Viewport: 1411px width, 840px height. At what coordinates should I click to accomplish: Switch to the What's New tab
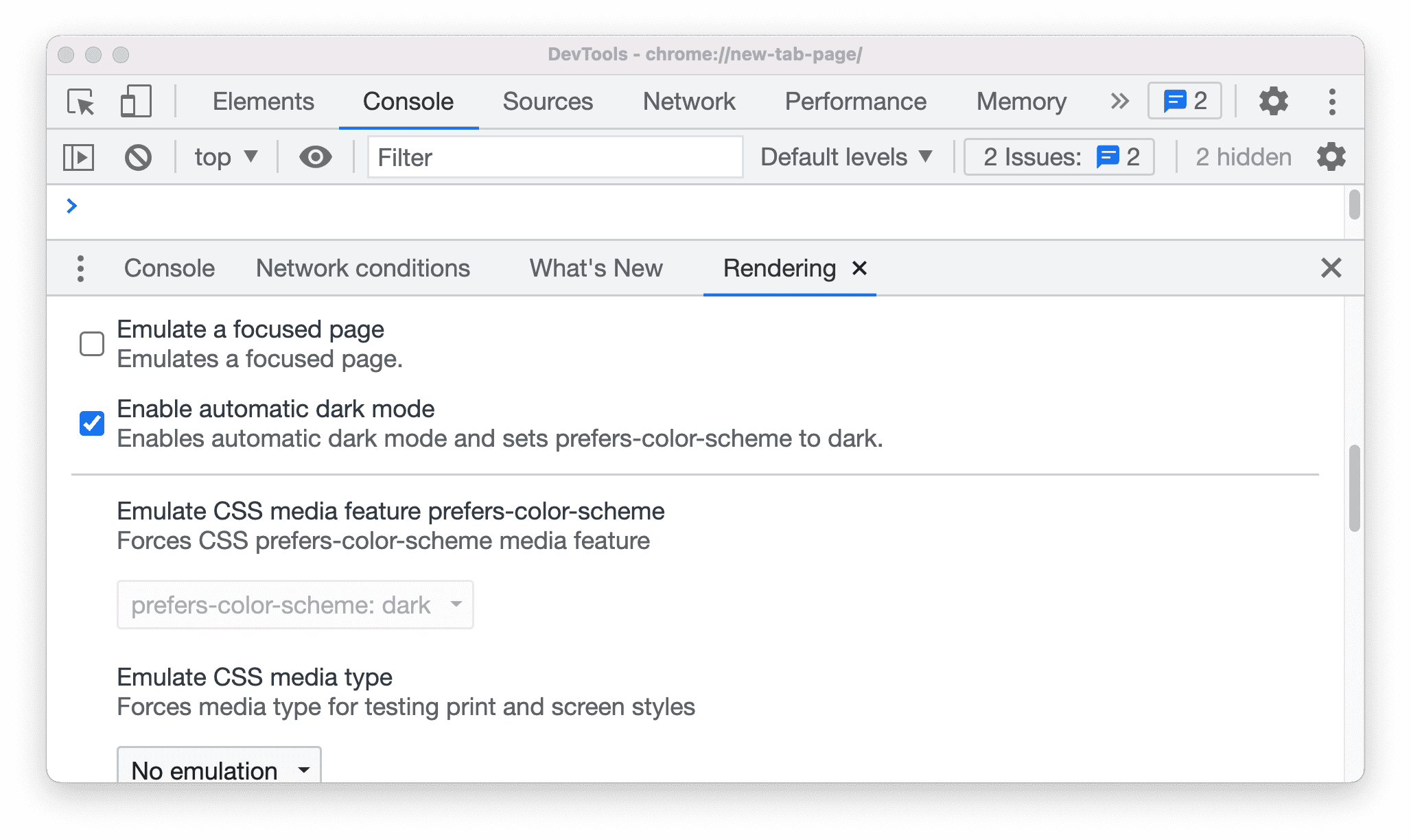596,267
